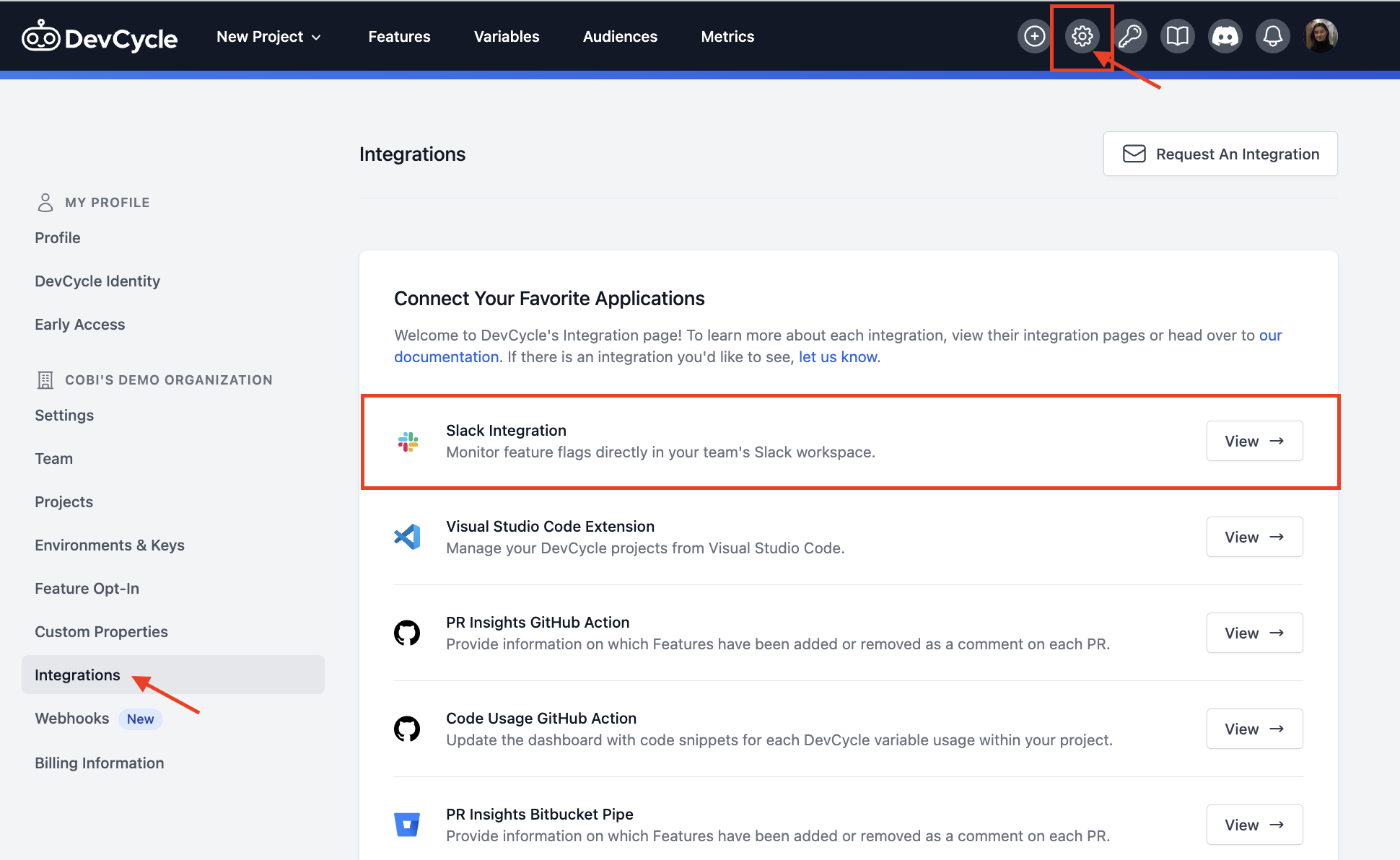Viewport: 1400px width, 860px height.
Task: Click the Settings gear icon in navbar
Action: [x=1083, y=36]
